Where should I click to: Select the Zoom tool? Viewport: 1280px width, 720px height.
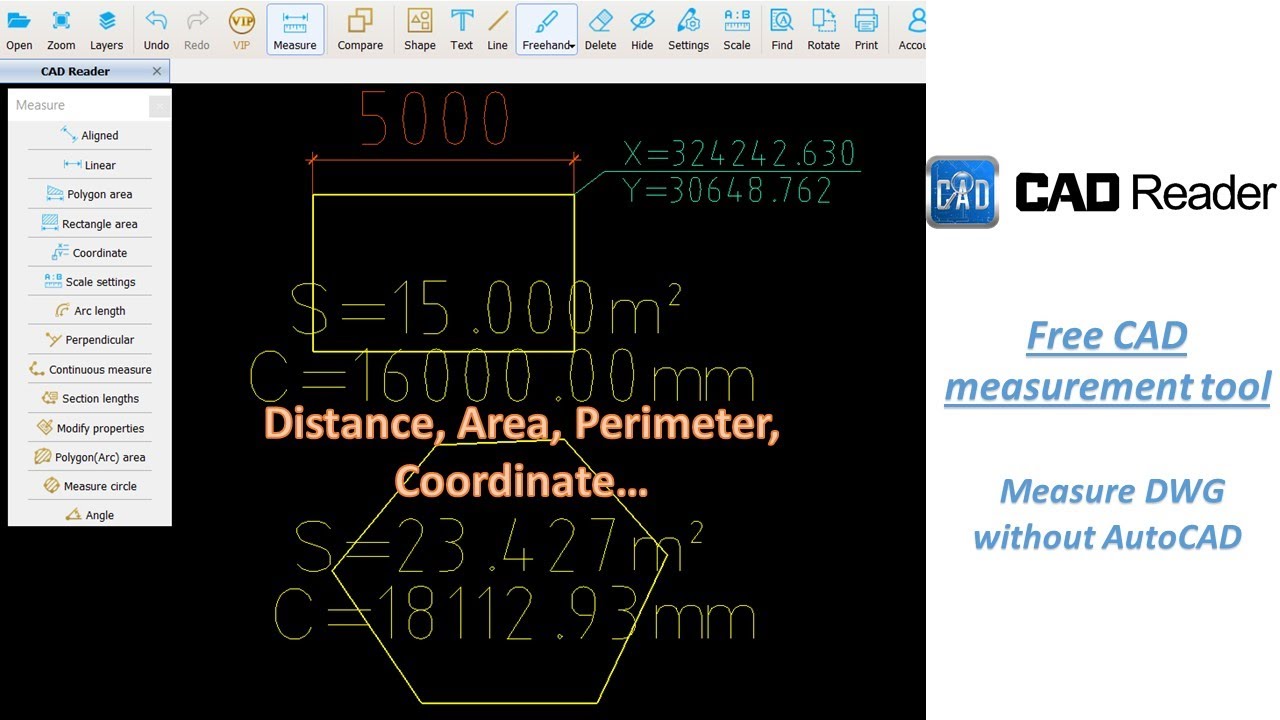coord(61,29)
